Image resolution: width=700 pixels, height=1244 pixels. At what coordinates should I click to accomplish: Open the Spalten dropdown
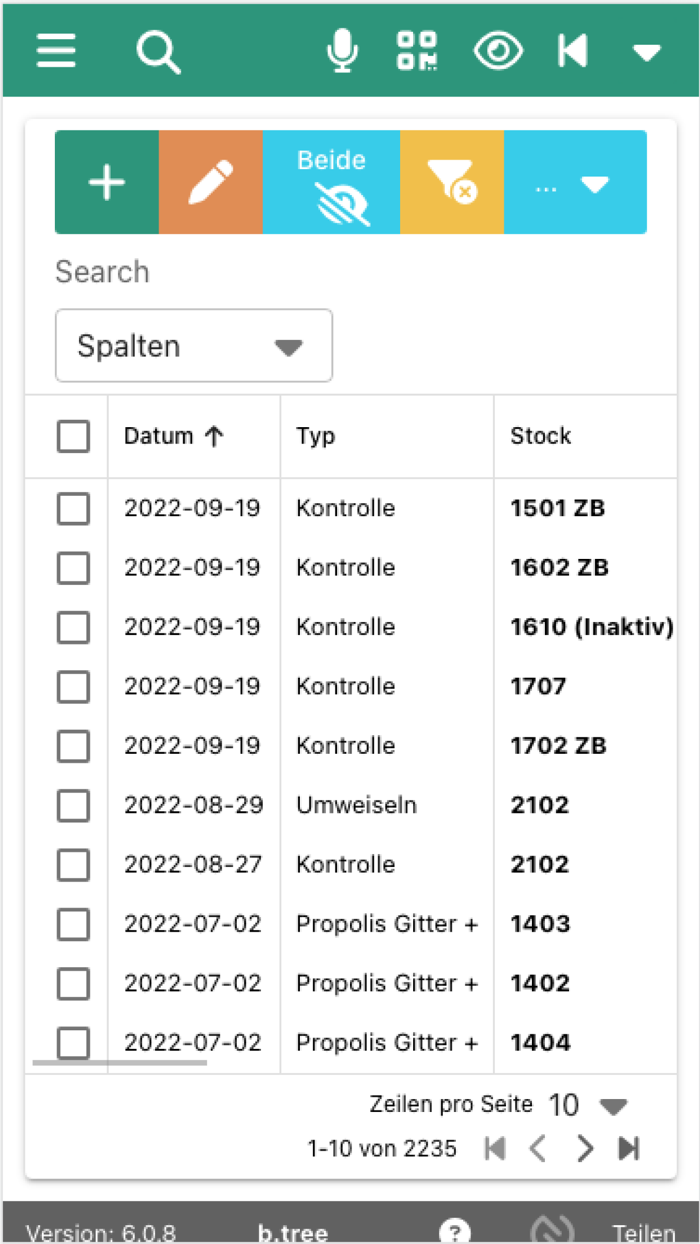193,346
